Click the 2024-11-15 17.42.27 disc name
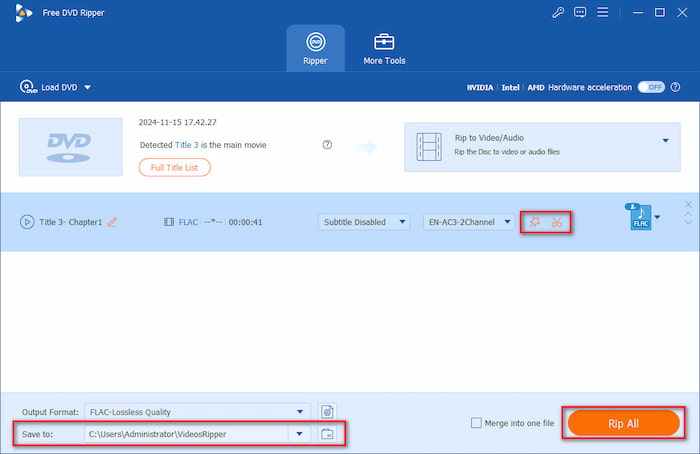The width and height of the screenshot is (700, 454). 177,122
